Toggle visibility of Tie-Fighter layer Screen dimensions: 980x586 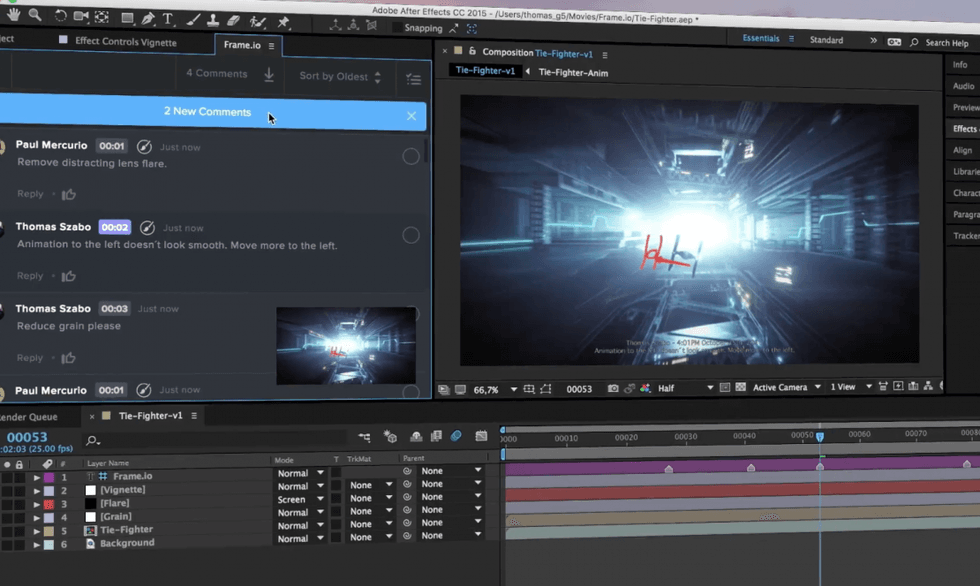pyautogui.click(x=7, y=532)
